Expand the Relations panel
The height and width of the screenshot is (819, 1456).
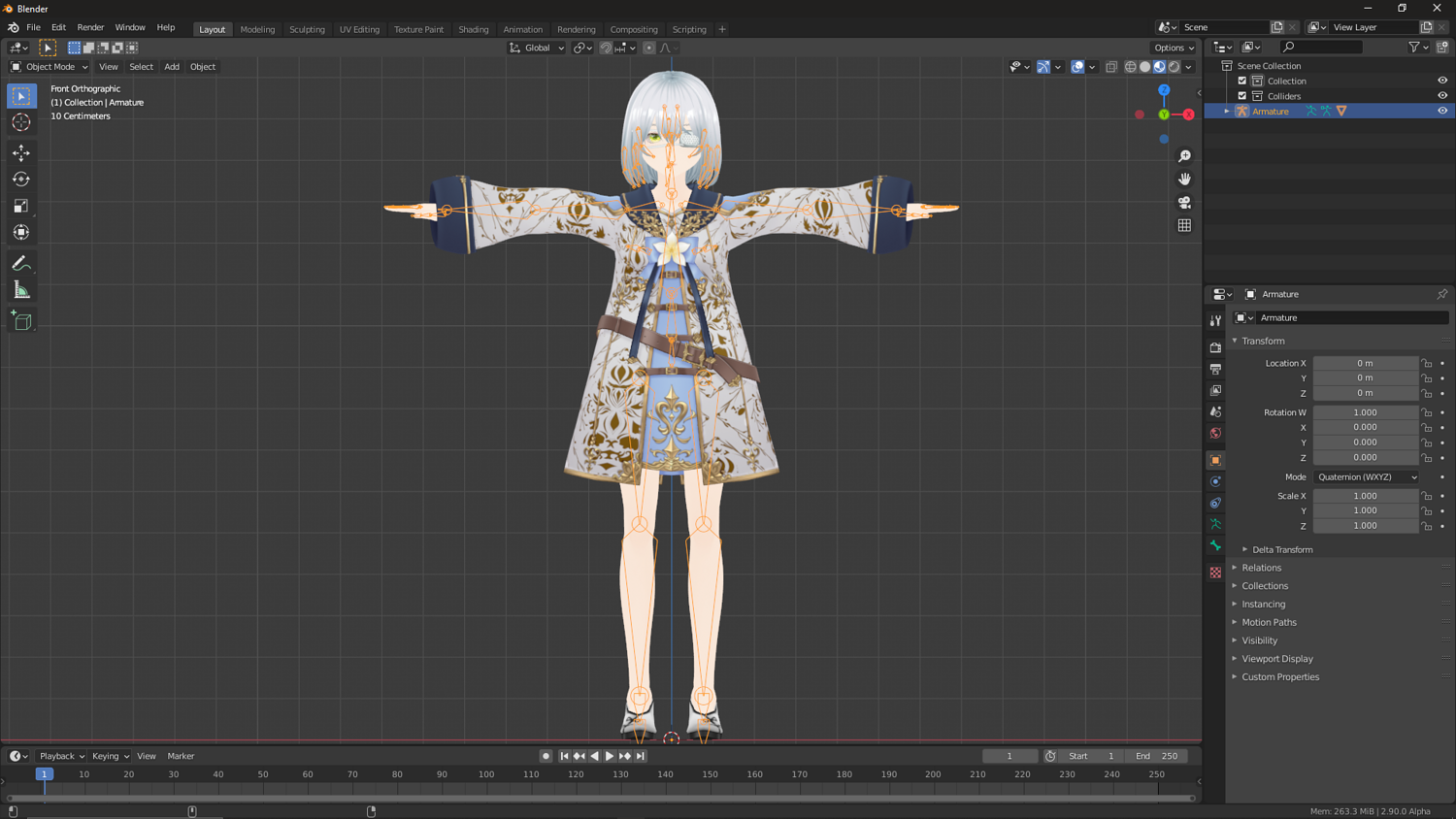click(x=1262, y=568)
